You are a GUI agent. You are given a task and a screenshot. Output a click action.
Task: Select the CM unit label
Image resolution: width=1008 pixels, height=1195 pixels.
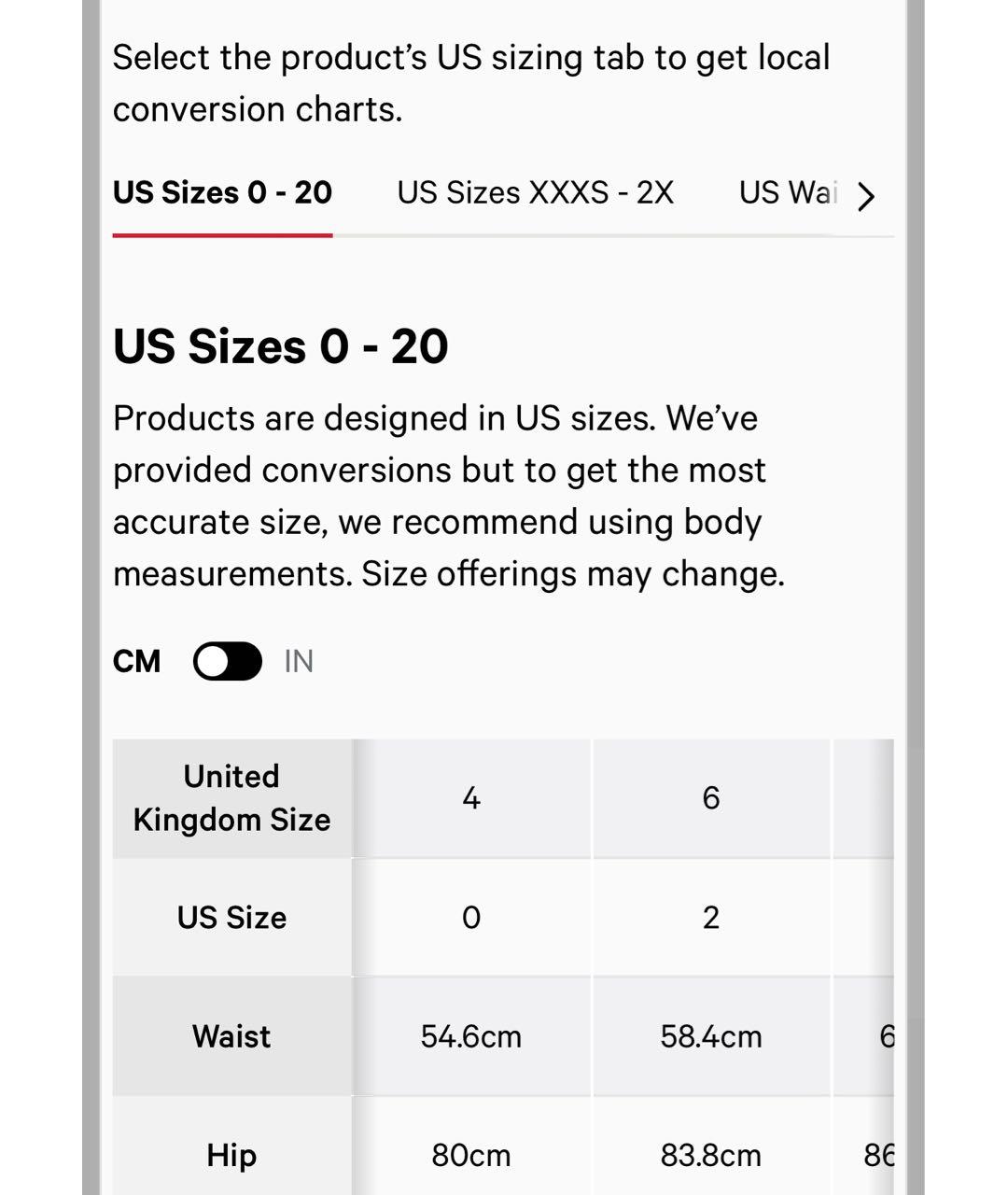point(136,661)
